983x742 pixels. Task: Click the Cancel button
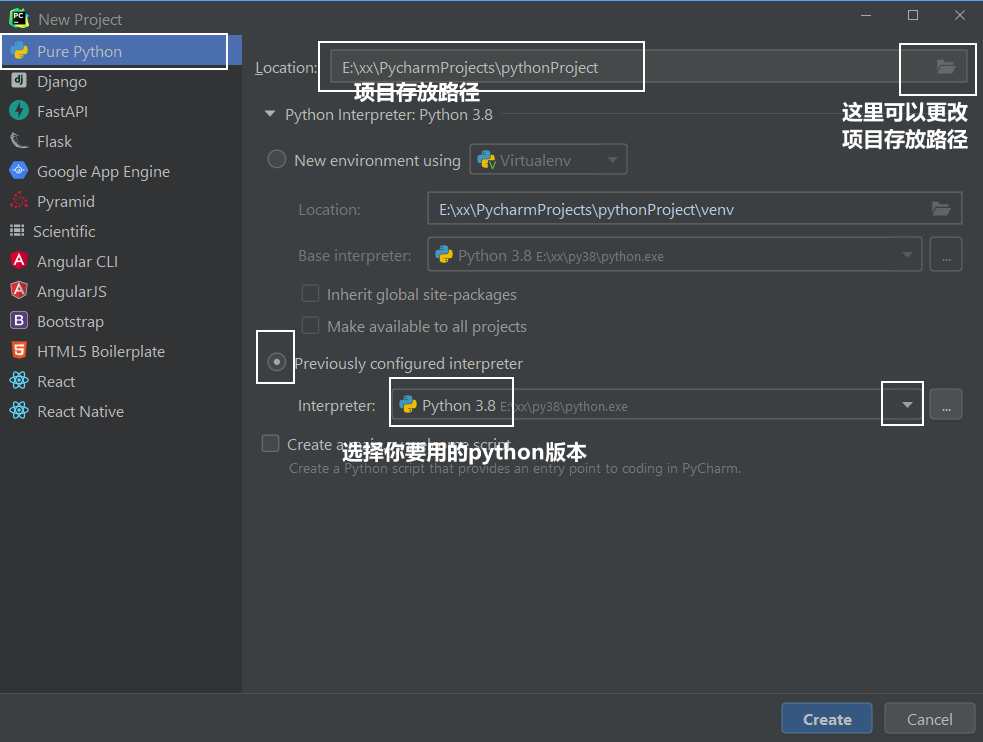[x=930, y=719]
